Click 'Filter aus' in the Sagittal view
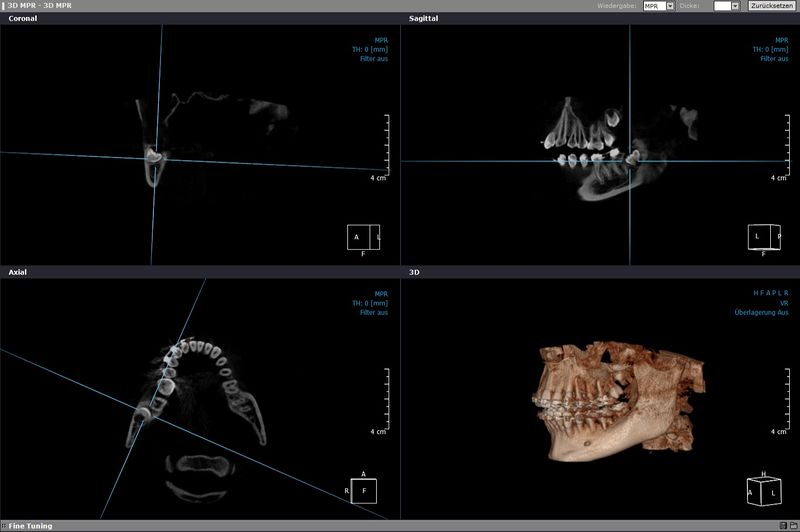This screenshot has width=800, height=532. tap(774, 59)
